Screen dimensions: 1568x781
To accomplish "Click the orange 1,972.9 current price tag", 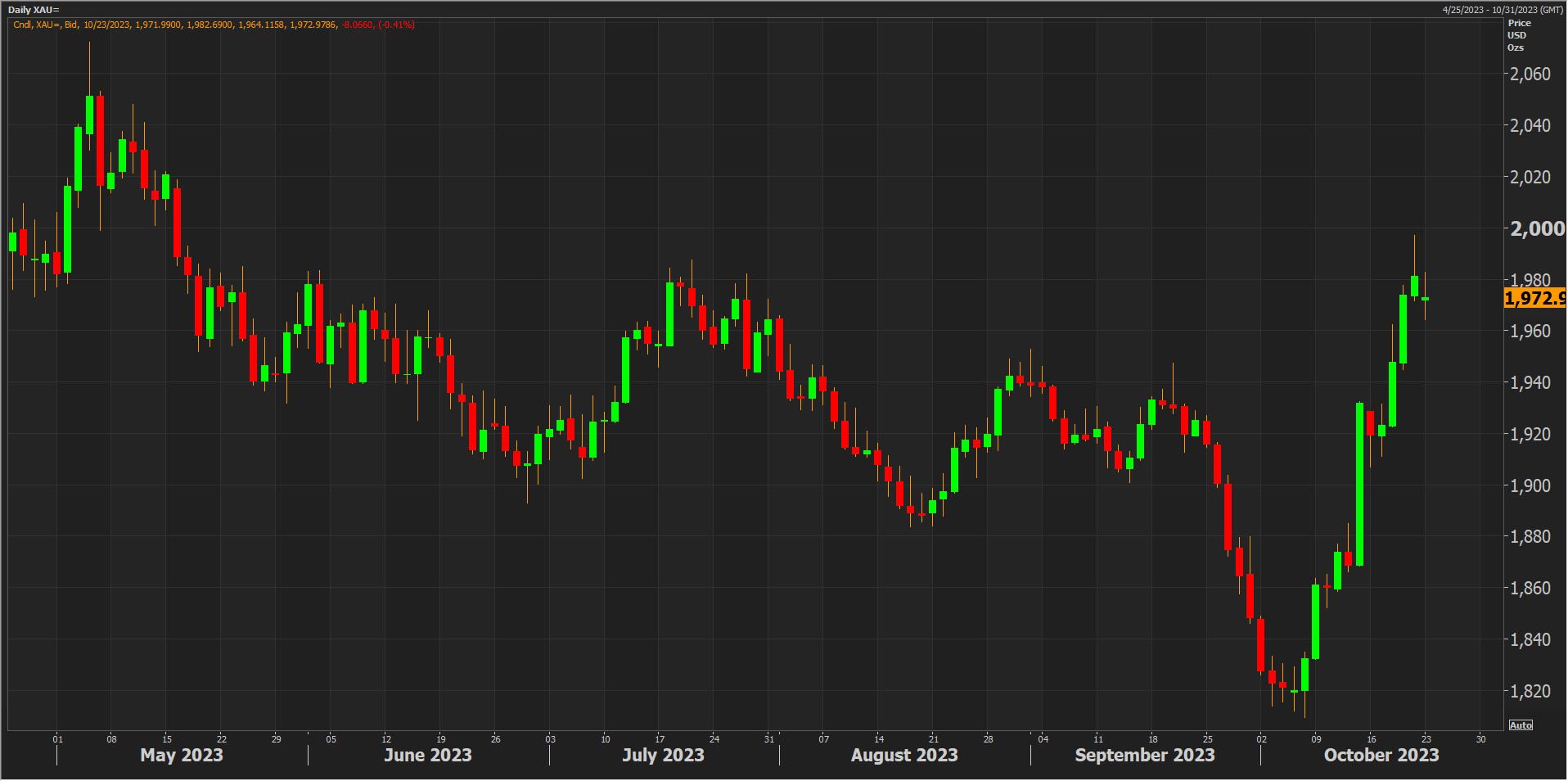I will click(x=1534, y=299).
